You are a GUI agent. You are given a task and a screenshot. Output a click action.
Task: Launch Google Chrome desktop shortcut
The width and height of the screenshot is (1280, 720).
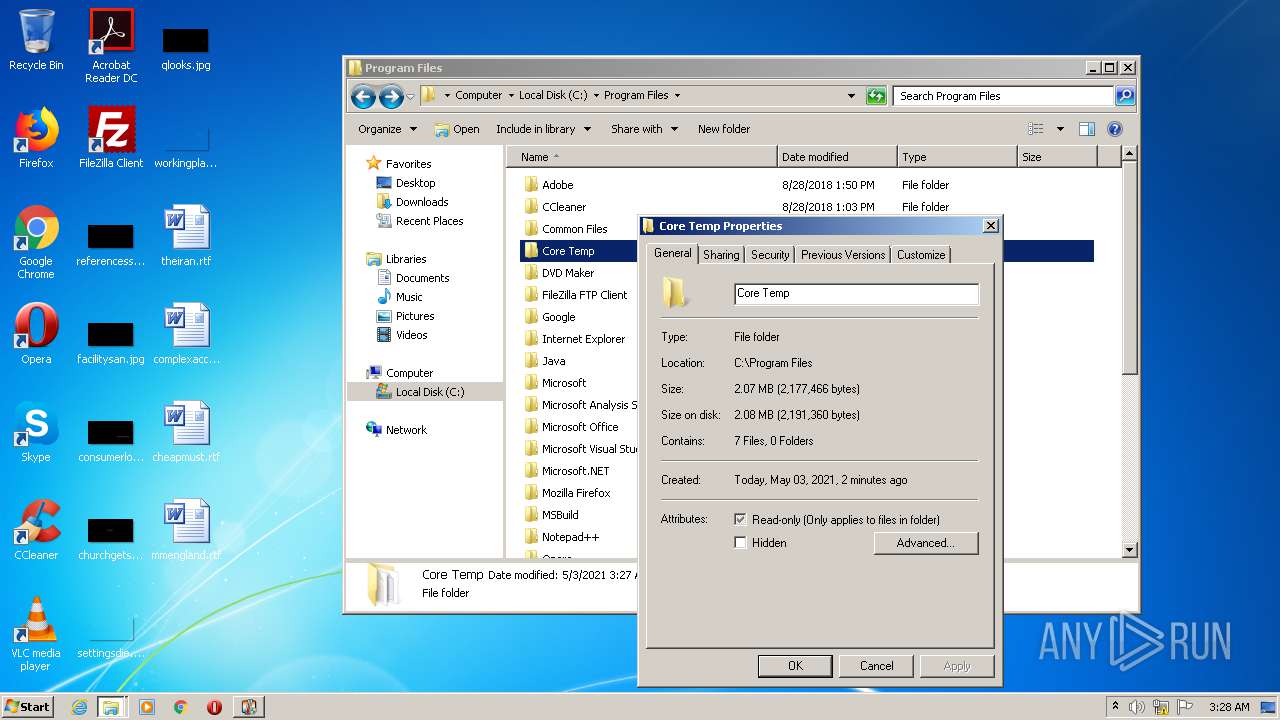(36, 242)
